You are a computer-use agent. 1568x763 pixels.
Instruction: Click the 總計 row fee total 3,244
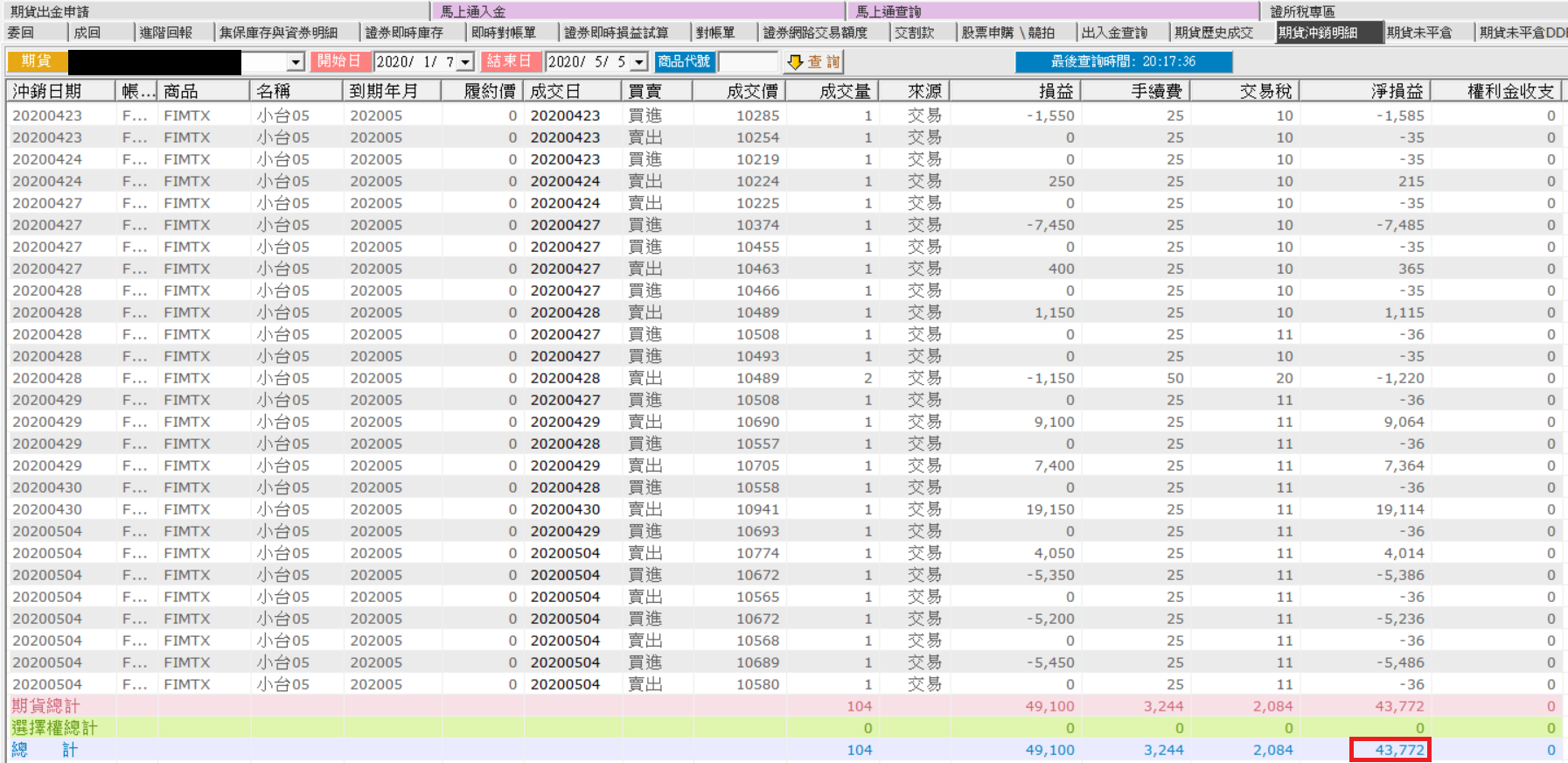coord(1163,750)
